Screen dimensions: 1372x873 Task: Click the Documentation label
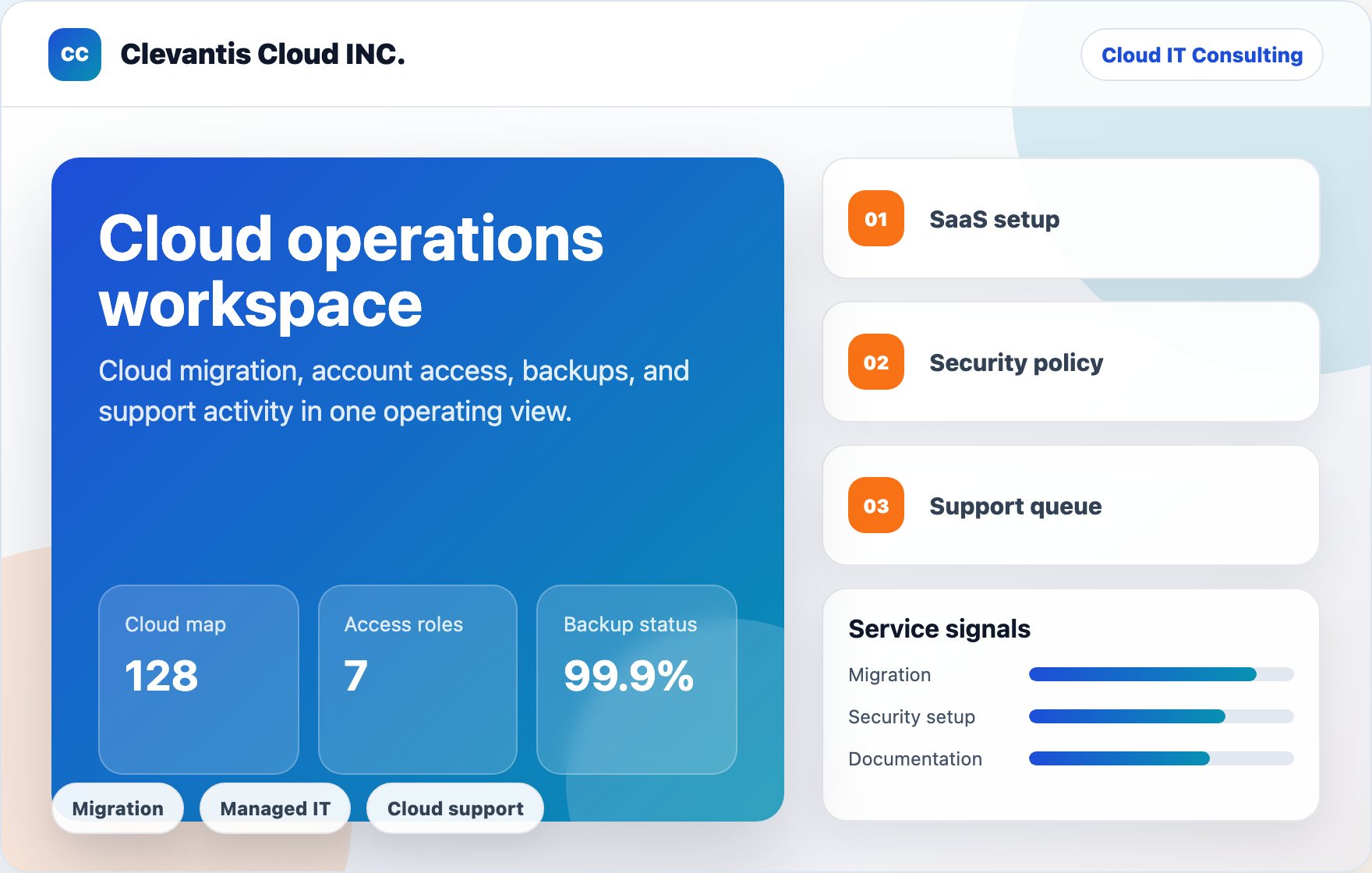pos(915,758)
